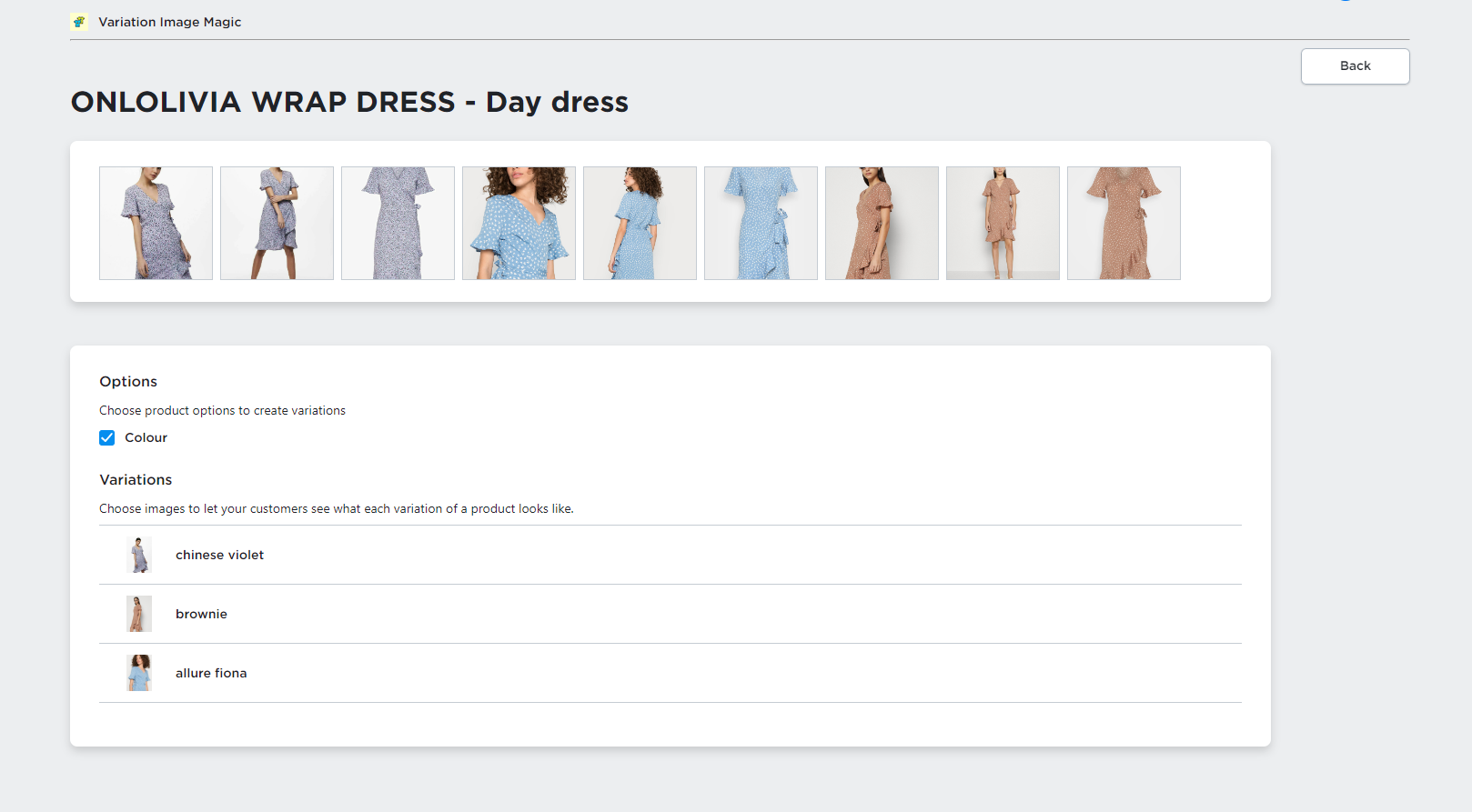
Task: Click the Colour checkbox label text
Action: point(146,437)
